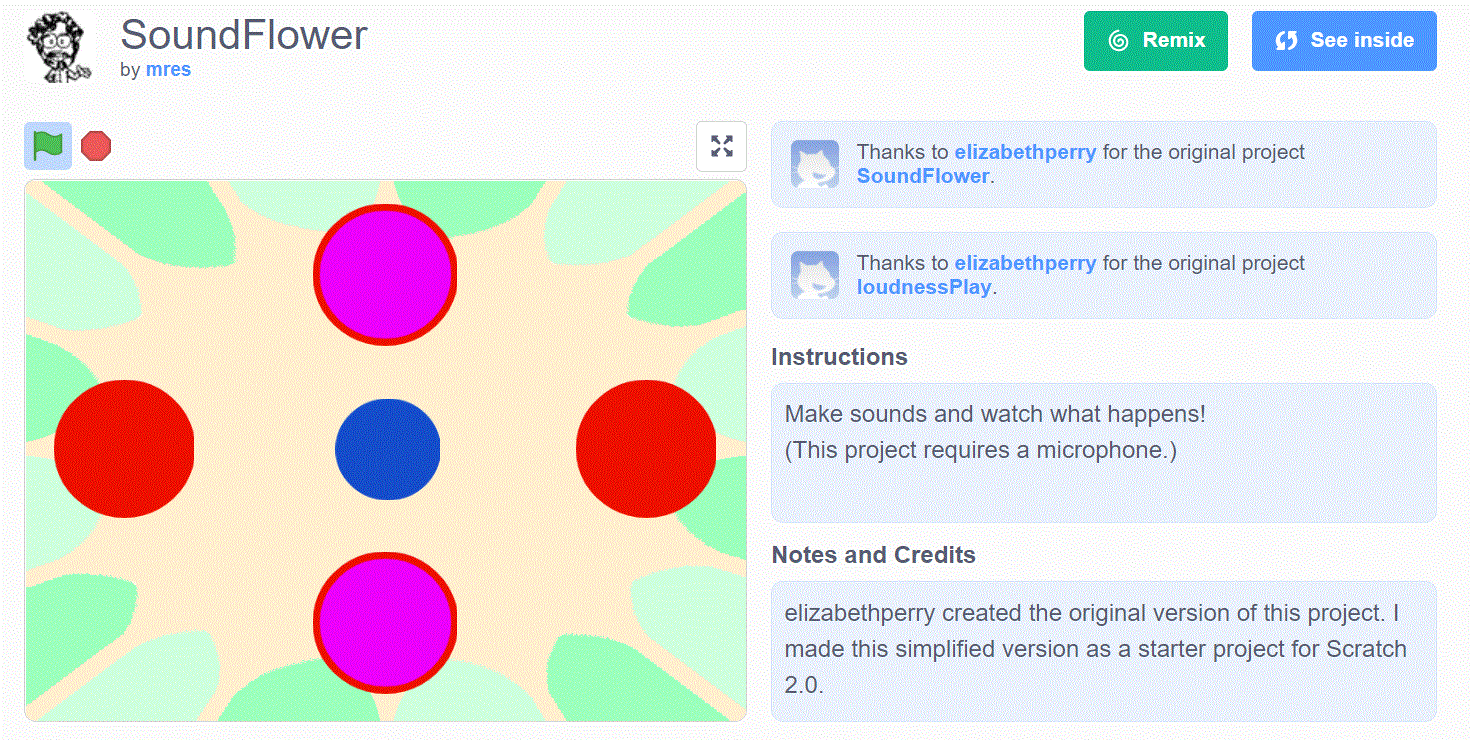Click the blue circle in the stage center
Screen dimensions: 1472x740
pos(387,449)
